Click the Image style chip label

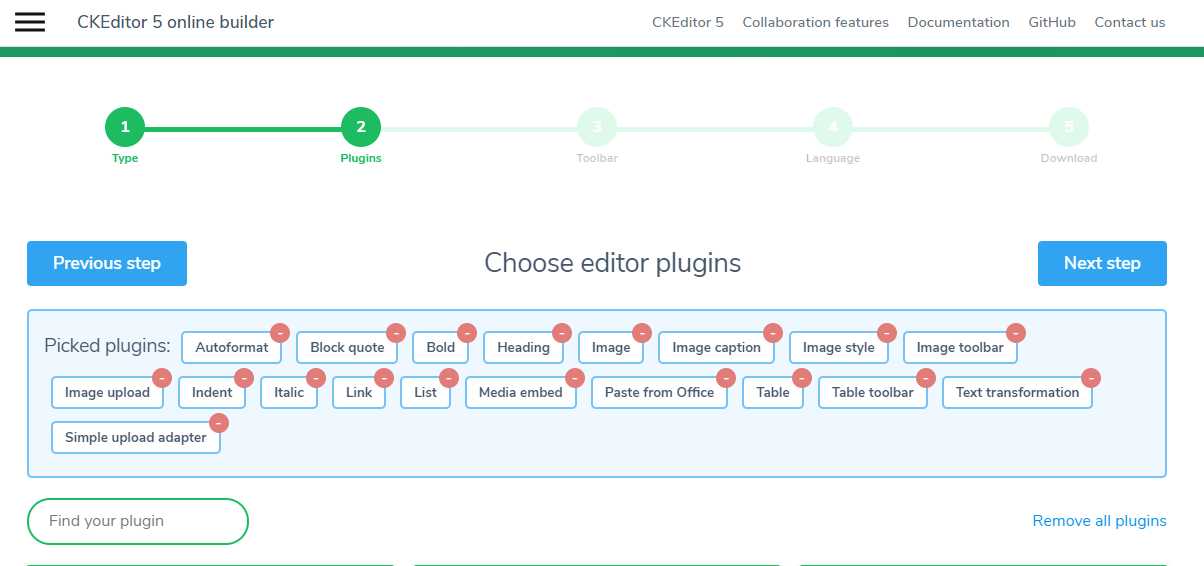pyautogui.click(x=839, y=347)
